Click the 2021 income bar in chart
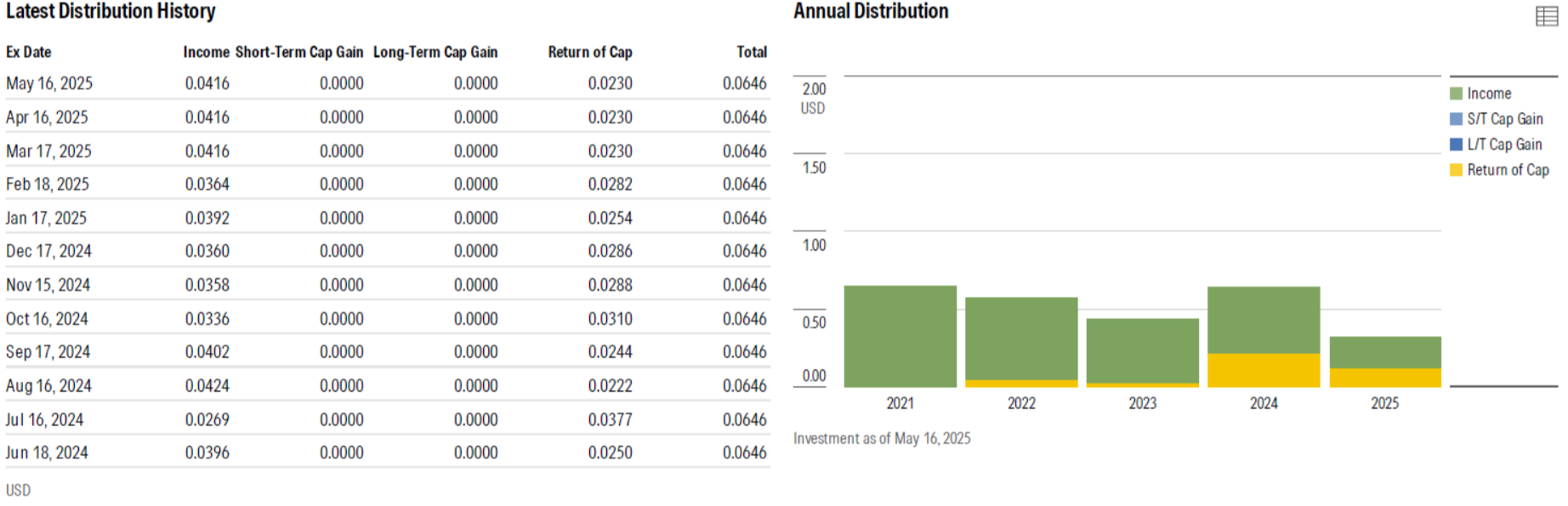The height and width of the screenshot is (506, 1568). tap(900, 336)
